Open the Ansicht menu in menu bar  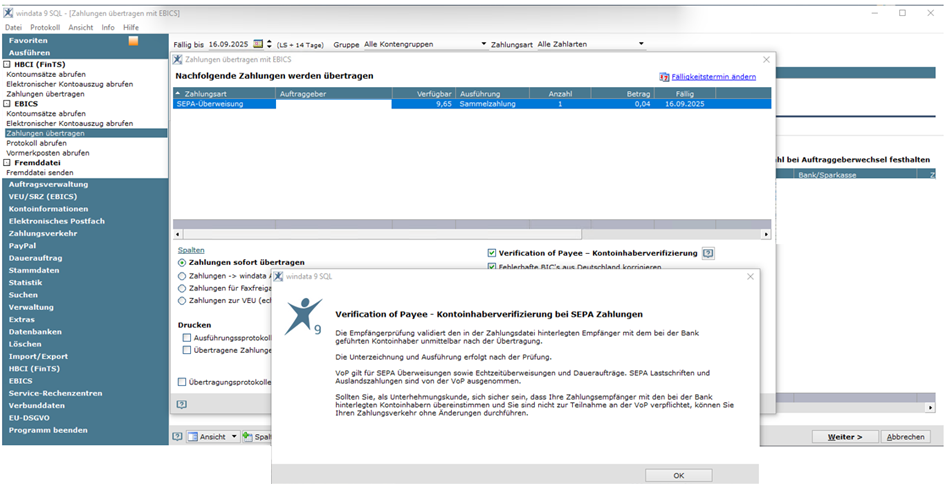[x=81, y=27]
